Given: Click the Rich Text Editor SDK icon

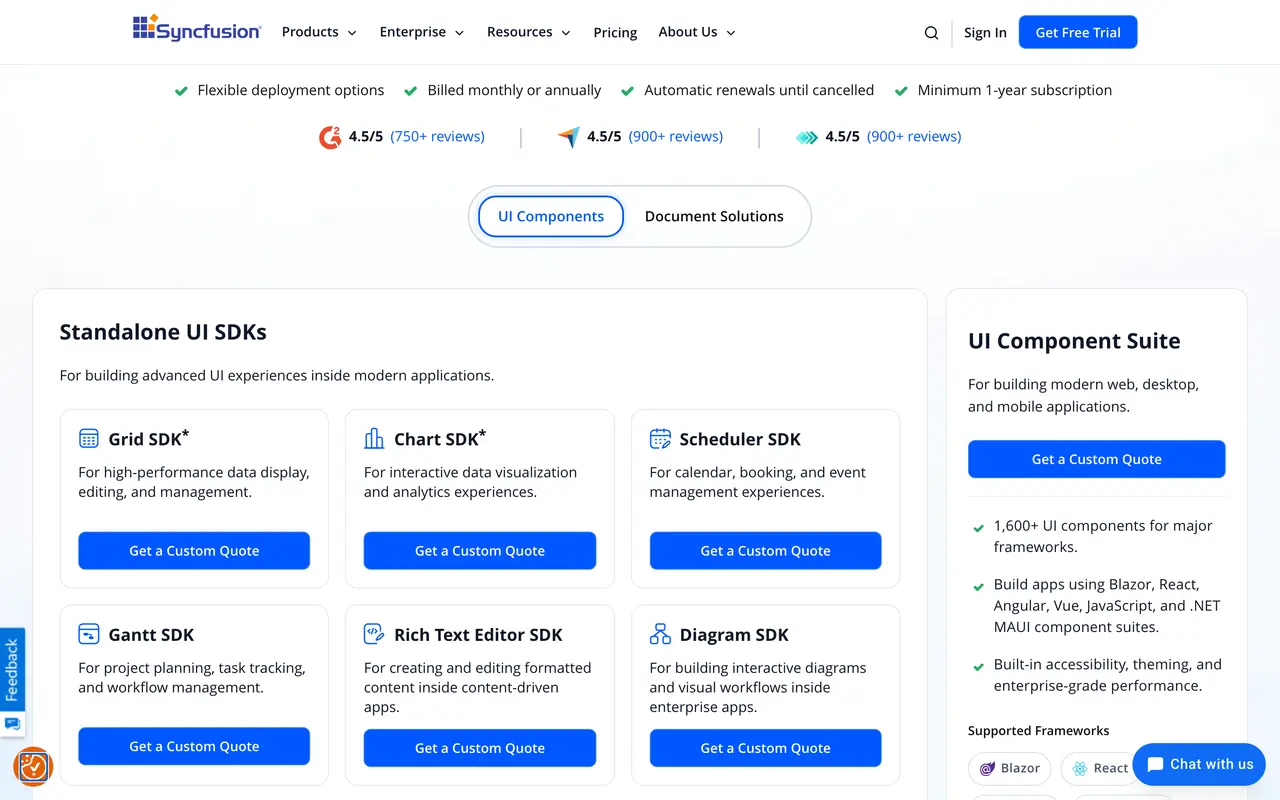Looking at the screenshot, I should click(x=374, y=634).
